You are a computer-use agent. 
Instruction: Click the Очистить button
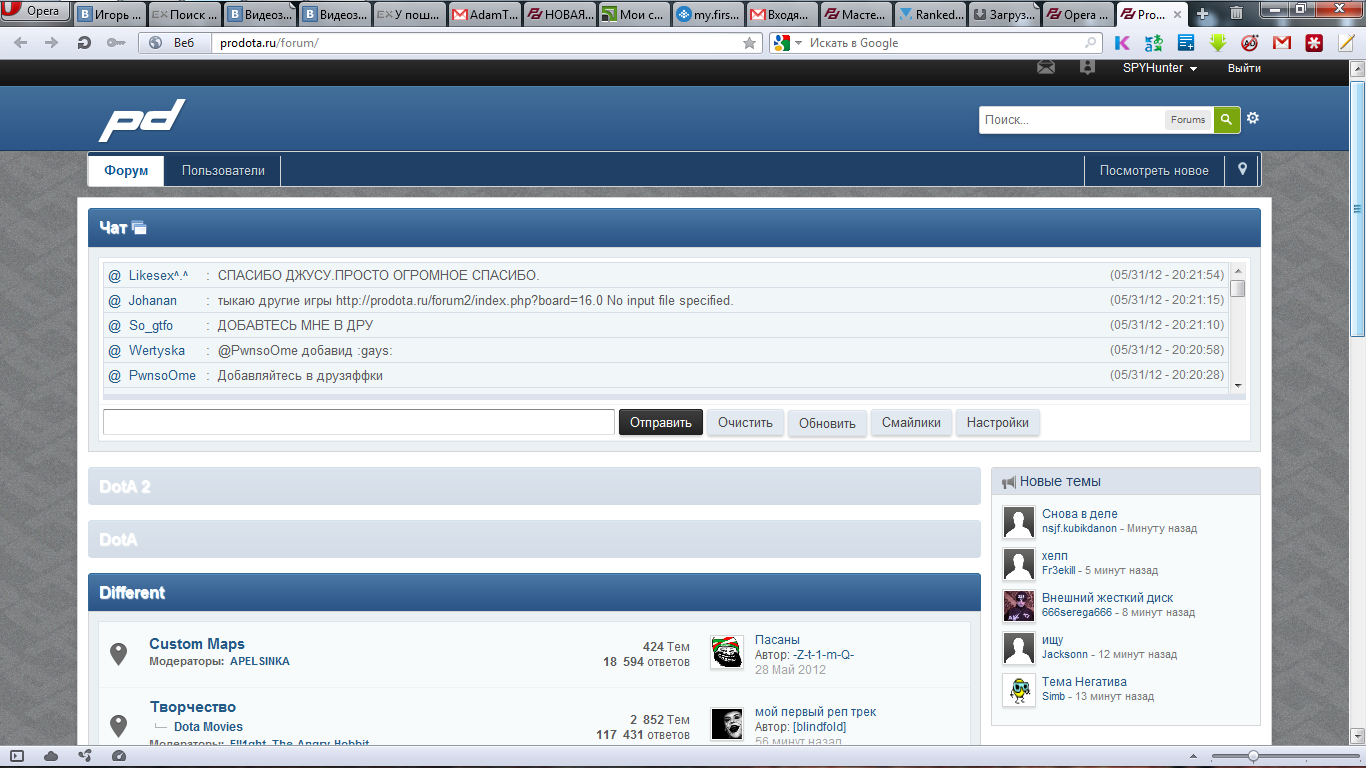pyautogui.click(x=745, y=422)
